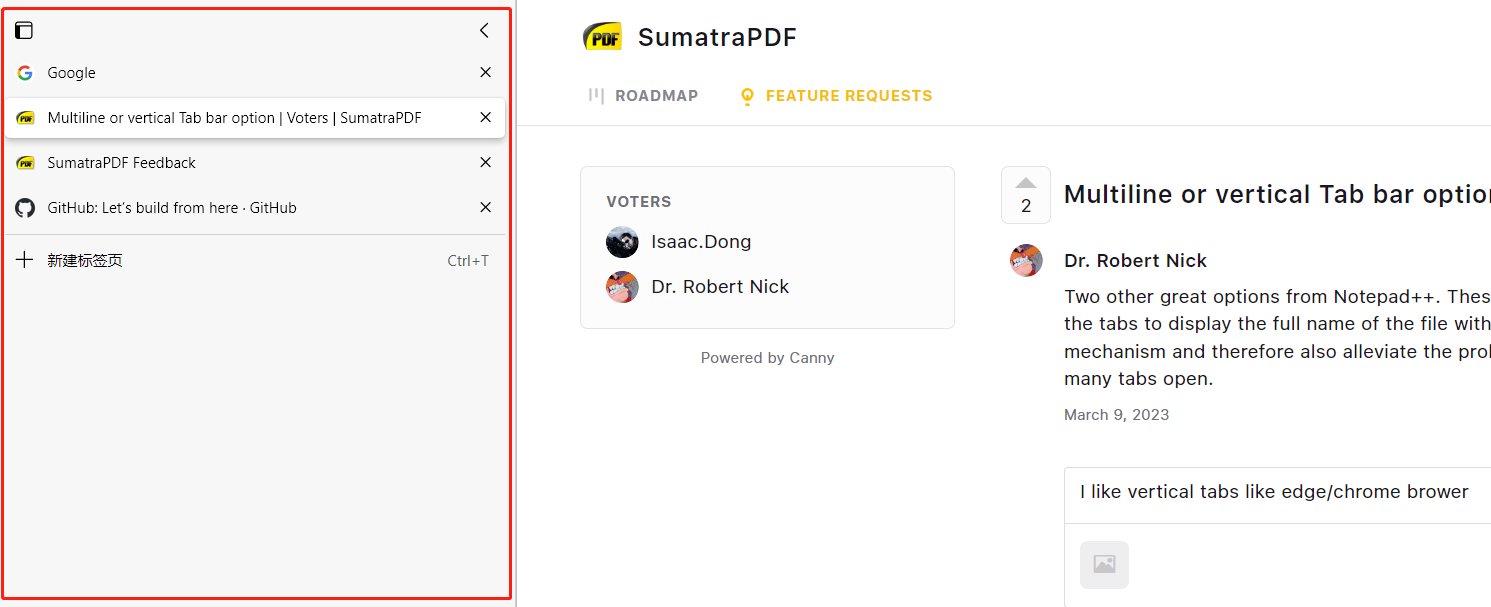
Task: Follow the Powered by Canny link
Action: click(767, 358)
